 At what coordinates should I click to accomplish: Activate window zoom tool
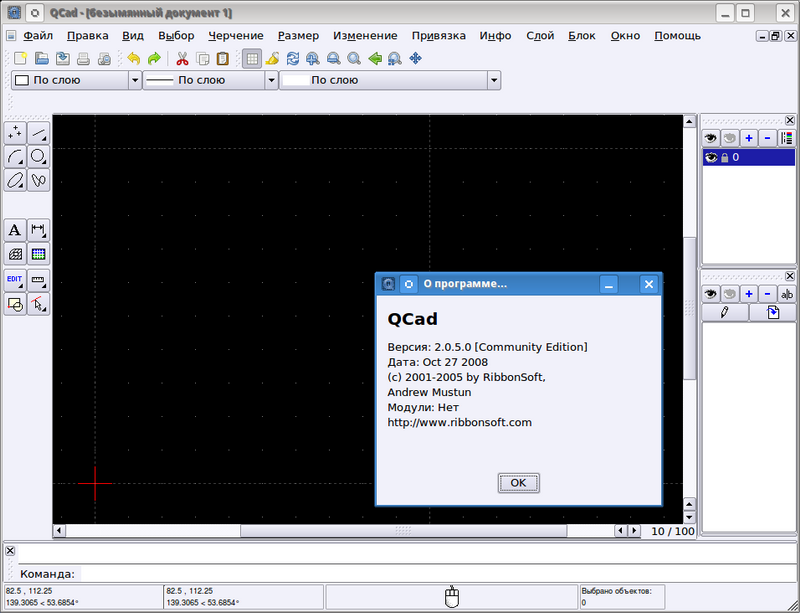(394, 59)
